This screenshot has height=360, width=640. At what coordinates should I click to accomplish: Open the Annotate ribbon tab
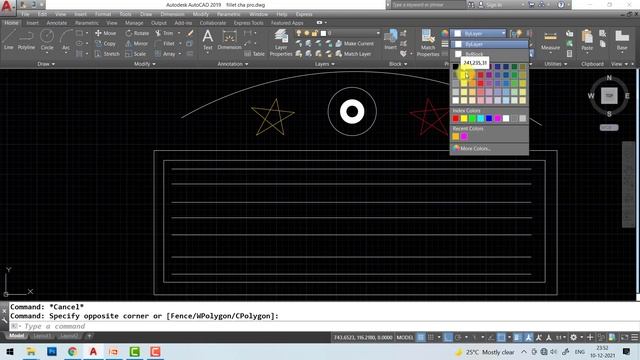[56, 23]
